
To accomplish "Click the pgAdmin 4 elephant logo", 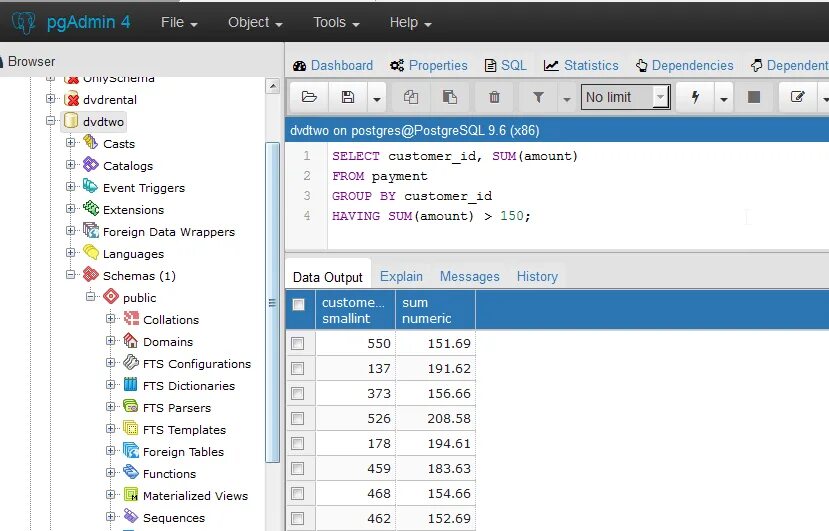I will (x=23, y=22).
